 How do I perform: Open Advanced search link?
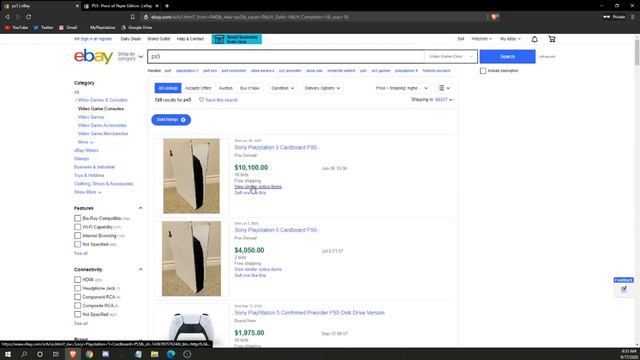547,56
